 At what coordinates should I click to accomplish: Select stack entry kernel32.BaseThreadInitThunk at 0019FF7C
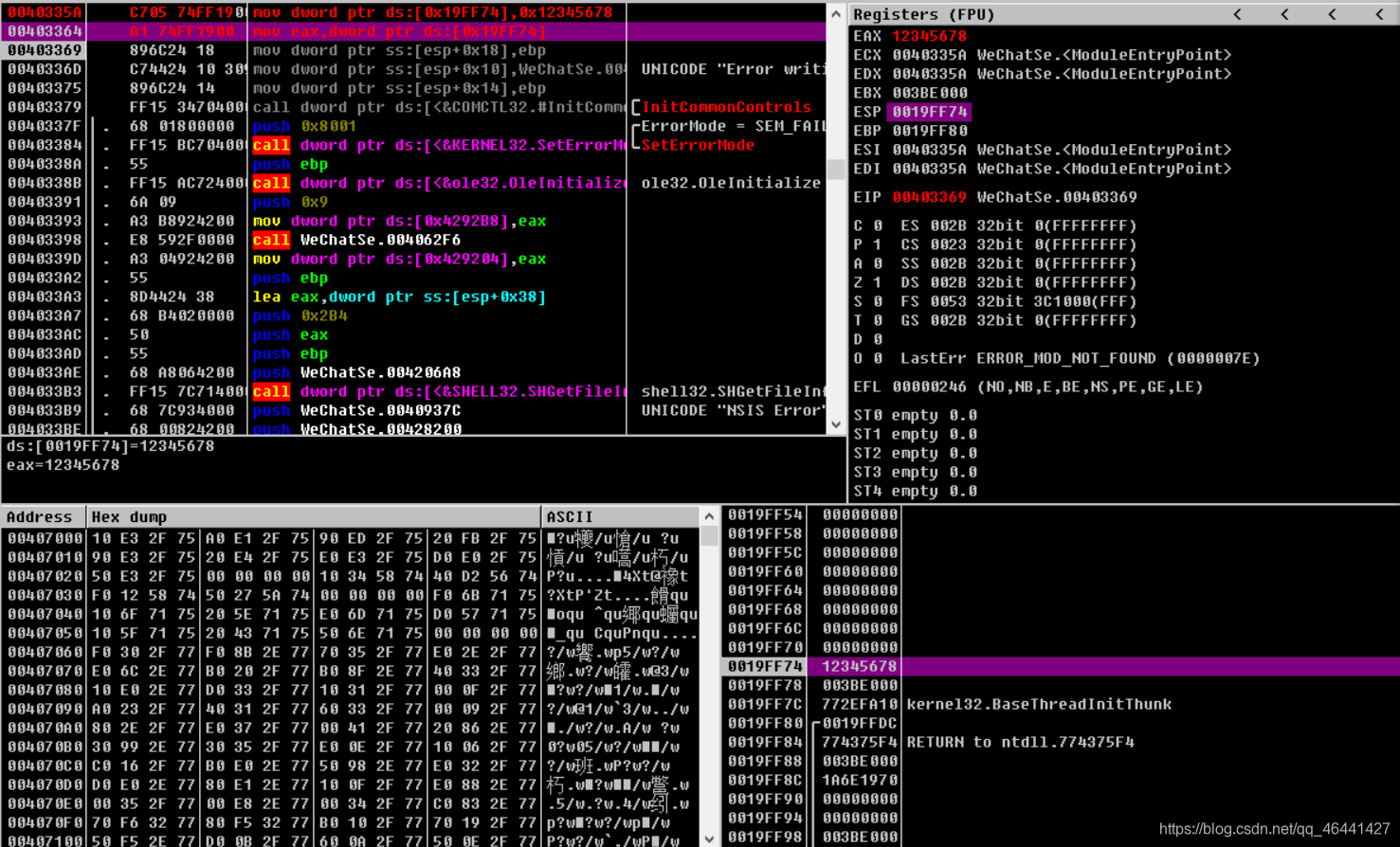[1062, 704]
